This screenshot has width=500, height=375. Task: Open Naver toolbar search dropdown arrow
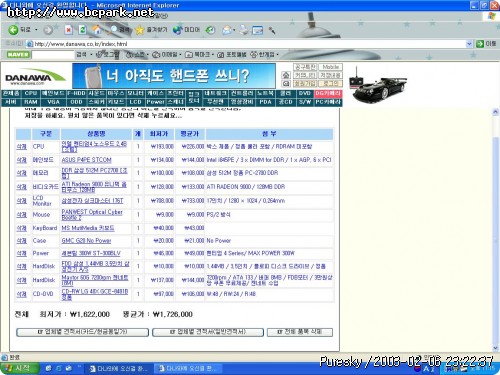(91, 54)
